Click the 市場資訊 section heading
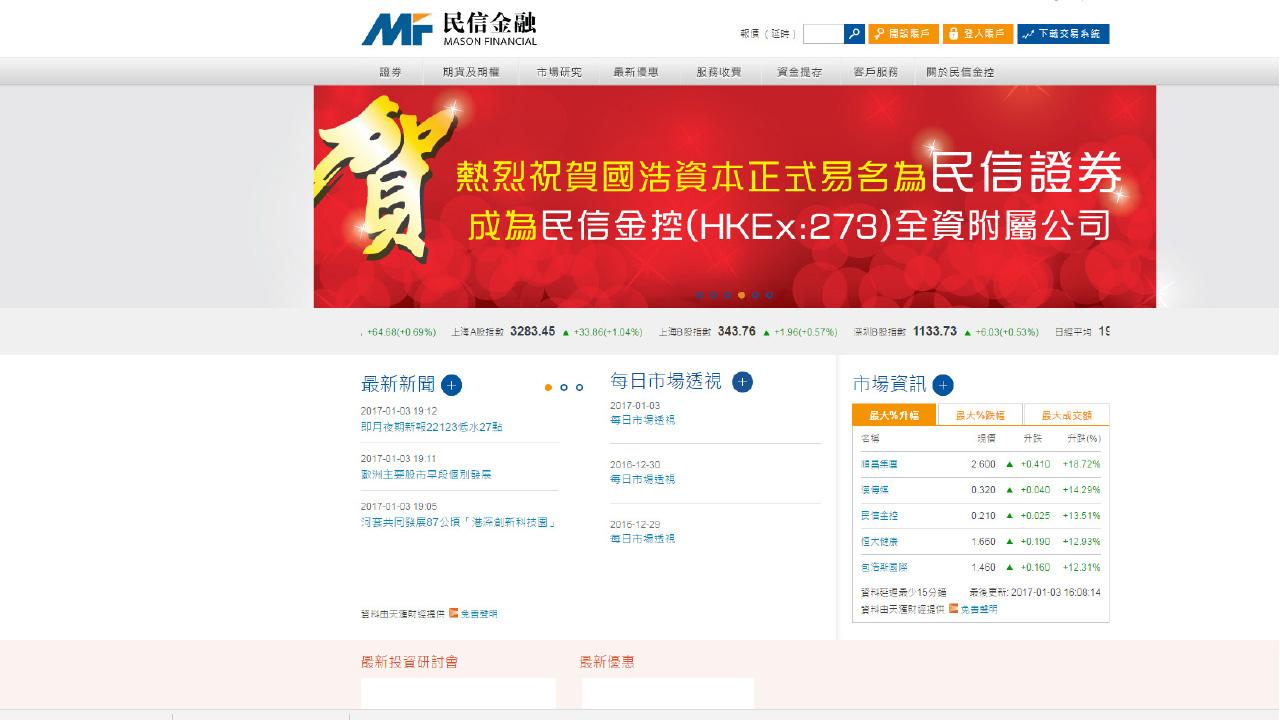This screenshot has height=720, width=1280. 890,385
